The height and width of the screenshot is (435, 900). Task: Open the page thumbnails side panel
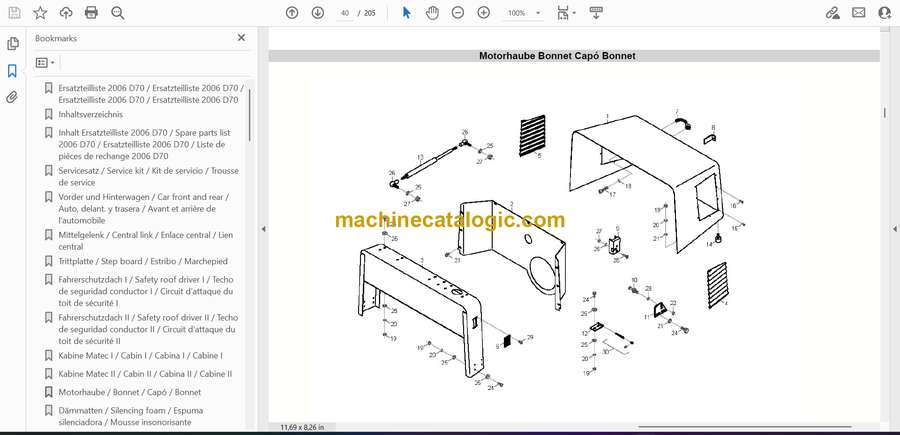[13, 44]
